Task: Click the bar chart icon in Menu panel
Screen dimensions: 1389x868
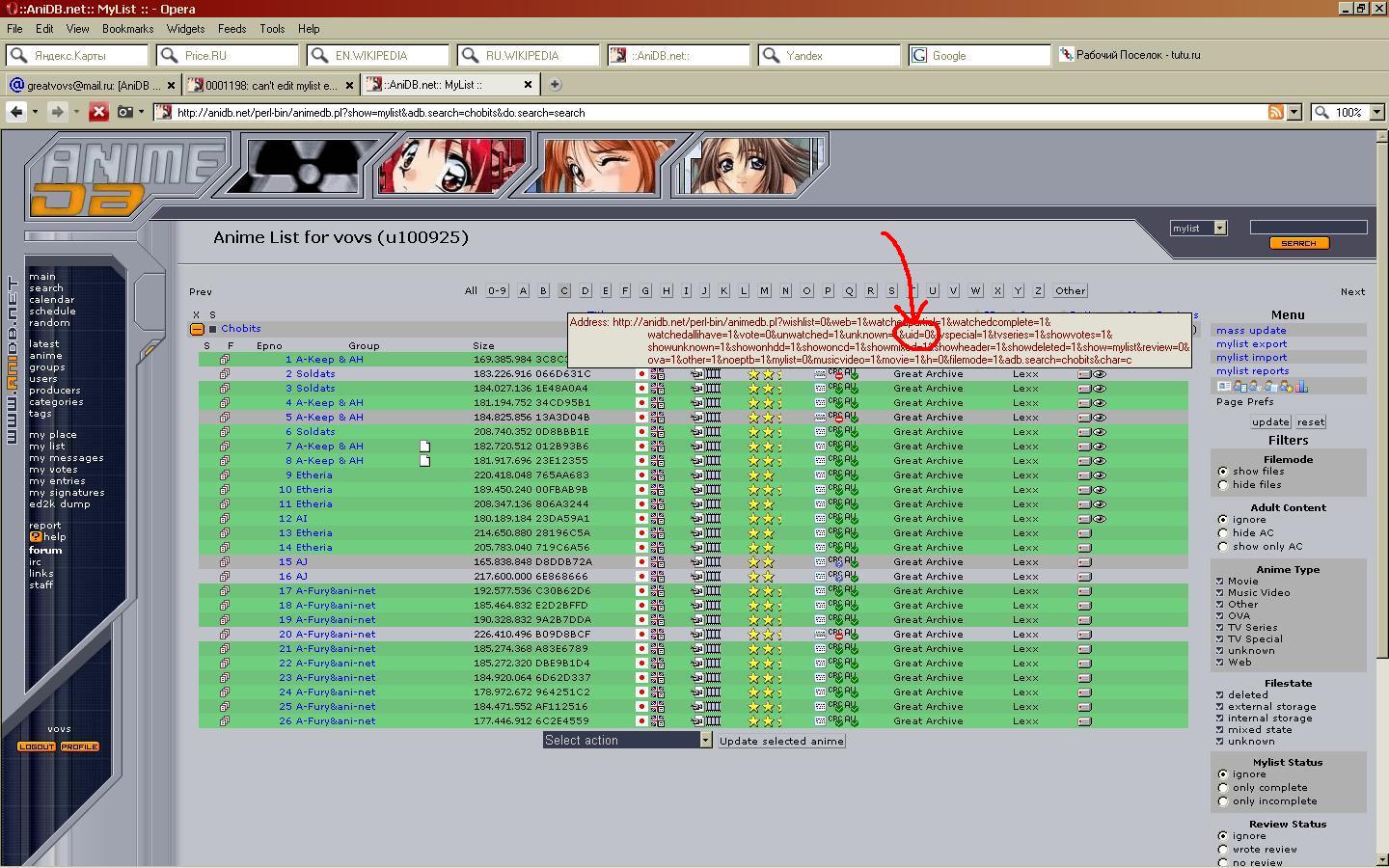Action: point(1301,387)
